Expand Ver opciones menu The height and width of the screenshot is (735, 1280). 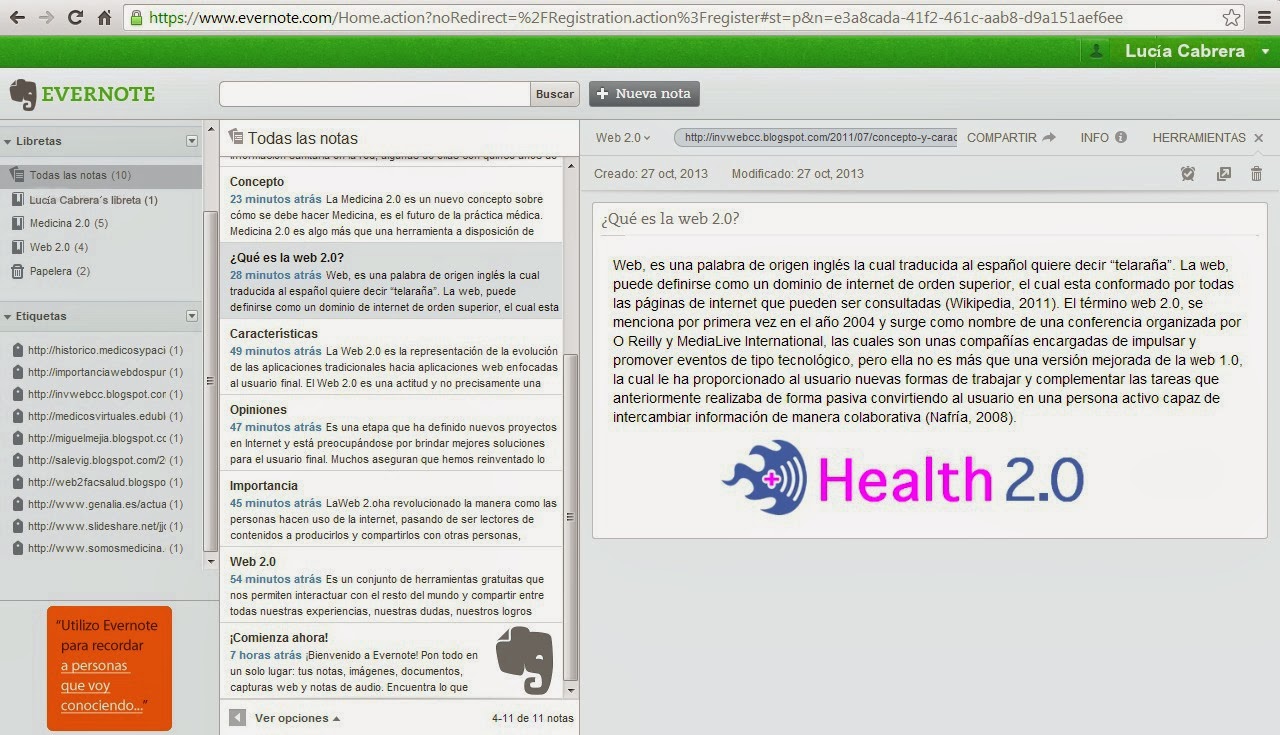point(297,718)
